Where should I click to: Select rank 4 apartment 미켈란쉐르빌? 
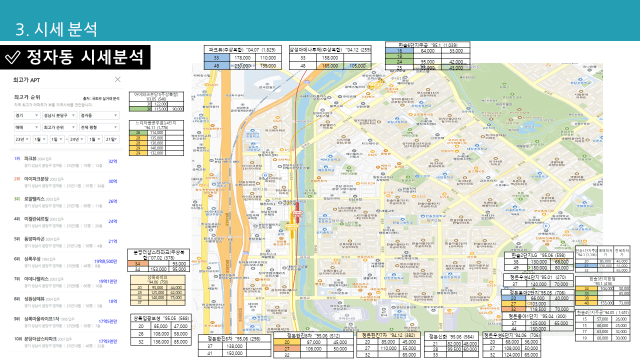coord(65,222)
